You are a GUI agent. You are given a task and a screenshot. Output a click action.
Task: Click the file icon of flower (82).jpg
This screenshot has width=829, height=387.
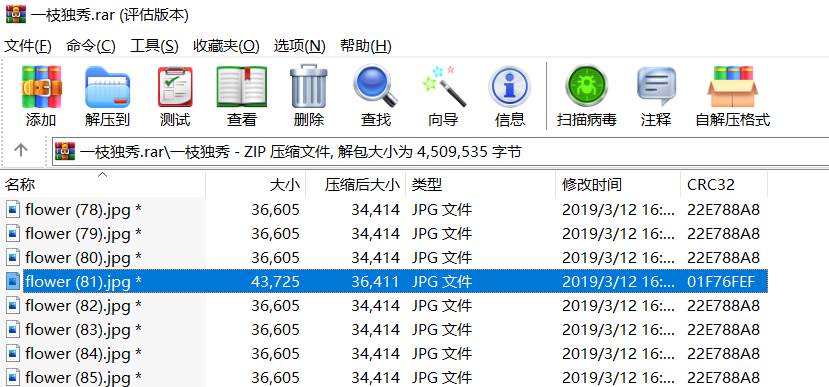pyautogui.click(x=13, y=306)
